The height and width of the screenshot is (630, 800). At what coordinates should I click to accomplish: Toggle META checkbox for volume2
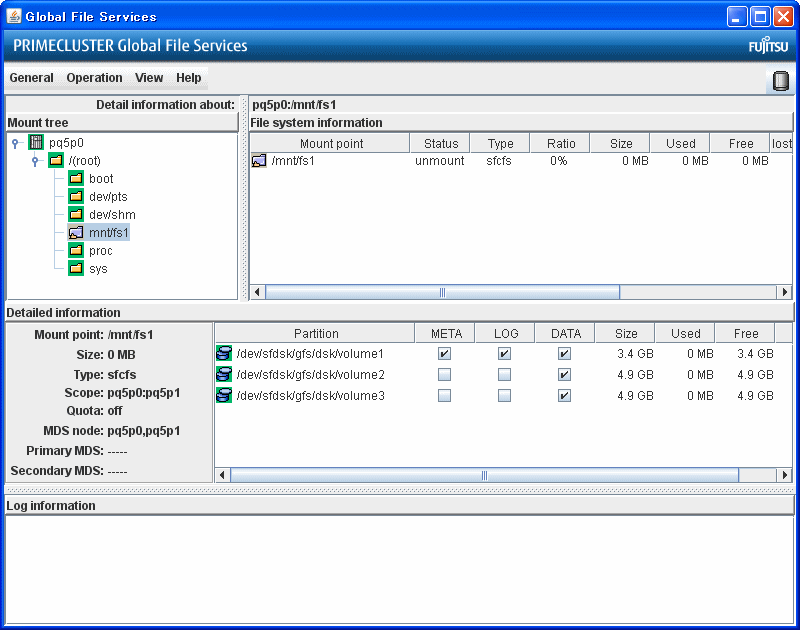(444, 375)
